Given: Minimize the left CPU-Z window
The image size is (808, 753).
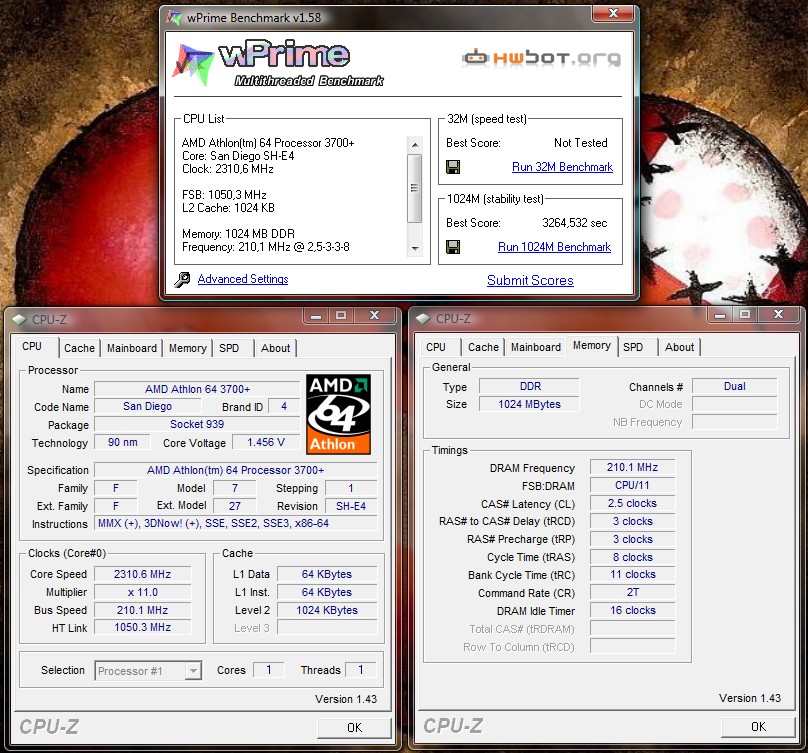Looking at the screenshot, I should (316, 315).
